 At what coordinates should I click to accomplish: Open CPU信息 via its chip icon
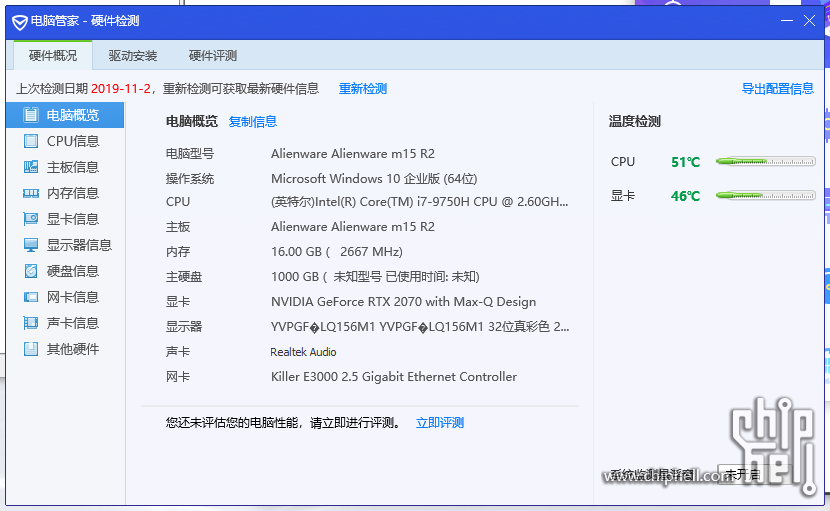pyautogui.click(x=31, y=141)
